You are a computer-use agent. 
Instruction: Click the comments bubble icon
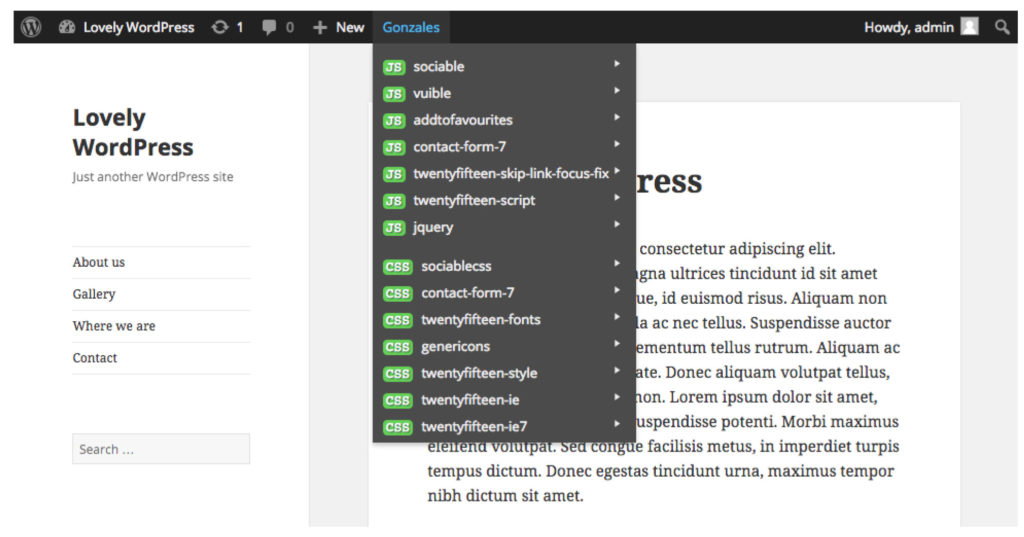(269, 27)
